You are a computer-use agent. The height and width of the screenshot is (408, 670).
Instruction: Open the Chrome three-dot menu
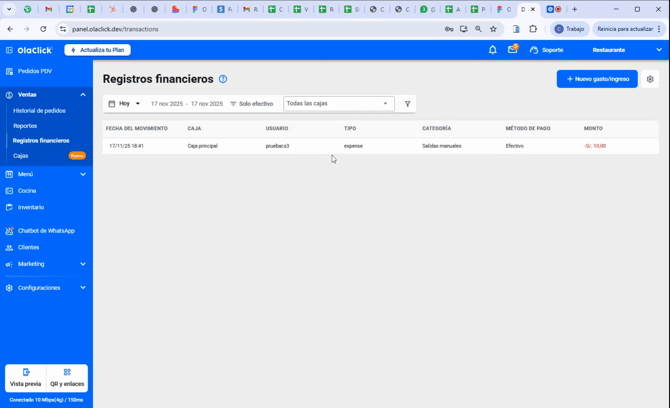click(x=659, y=29)
